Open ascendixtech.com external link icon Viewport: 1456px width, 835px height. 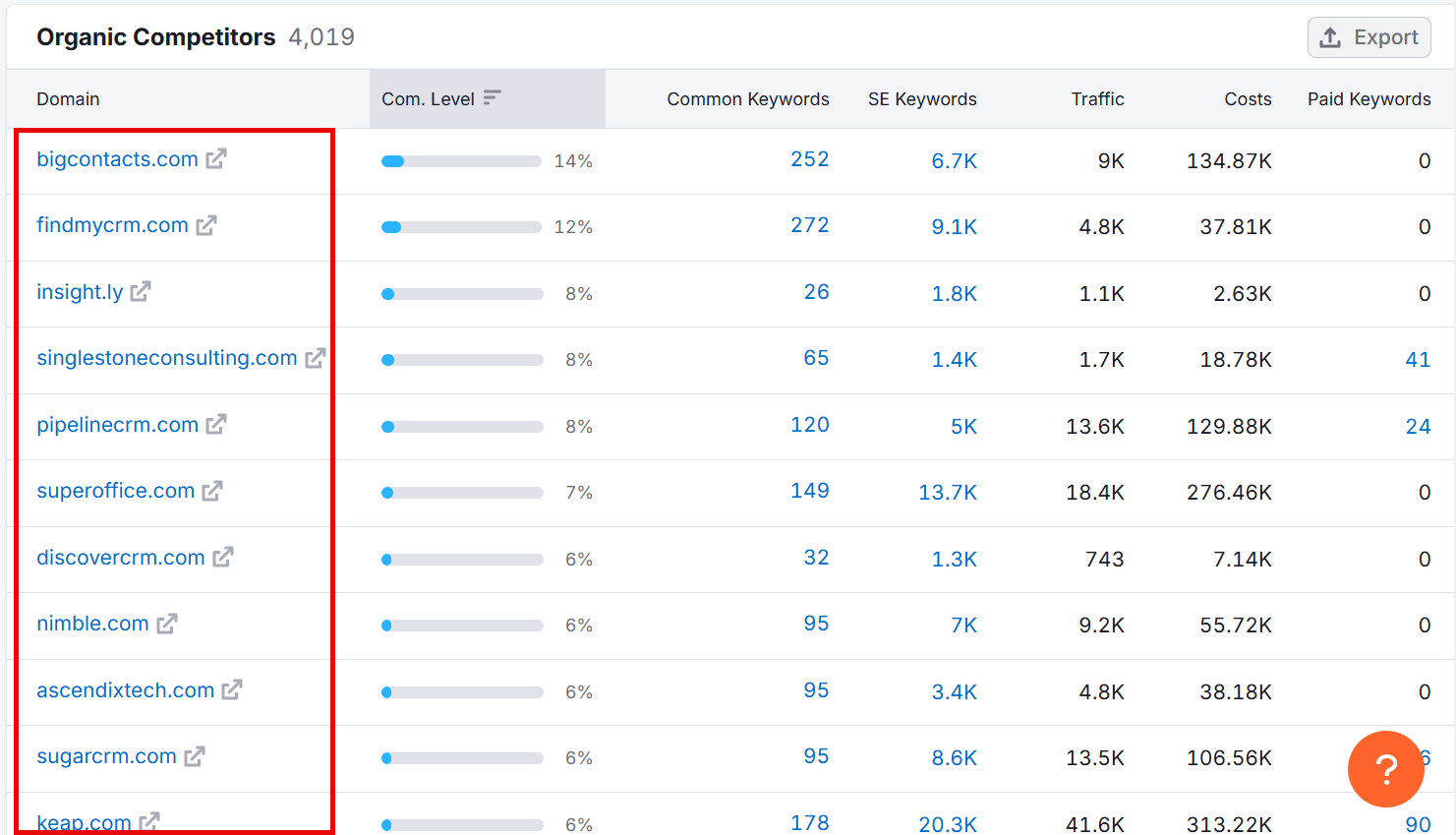pos(232,689)
